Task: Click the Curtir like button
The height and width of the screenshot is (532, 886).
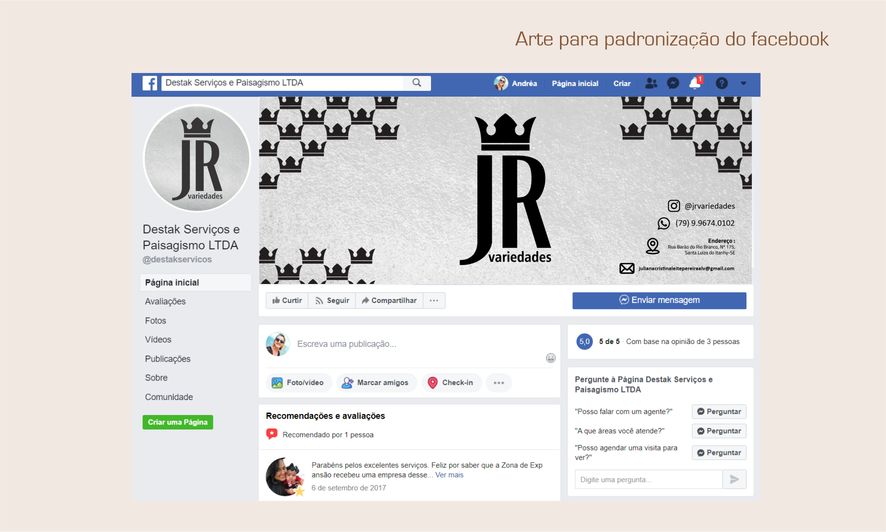Action: pos(287,300)
